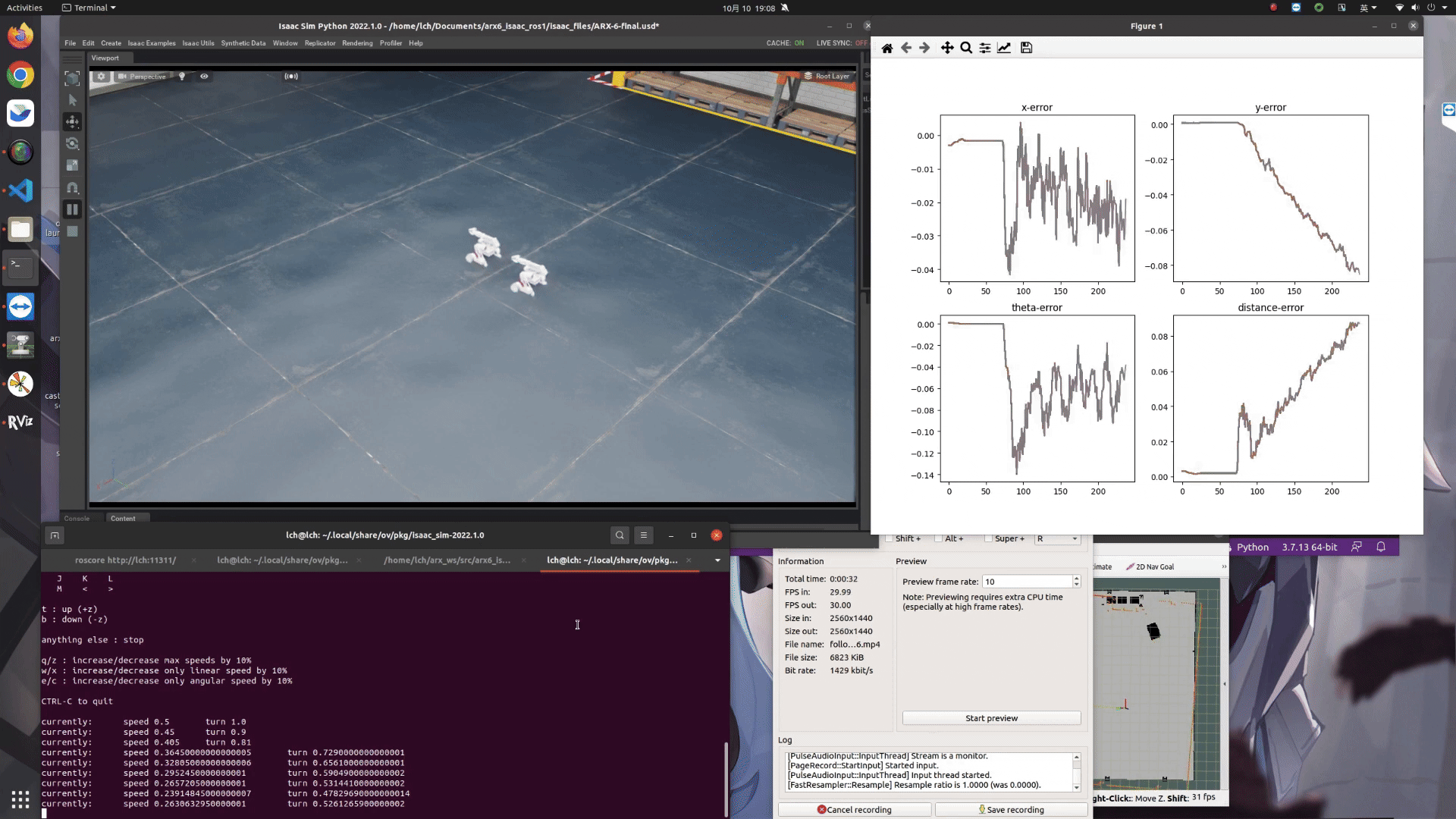Toggle the Super + hotkey checkbox
This screenshot has height=819, width=1456.
[x=988, y=538]
